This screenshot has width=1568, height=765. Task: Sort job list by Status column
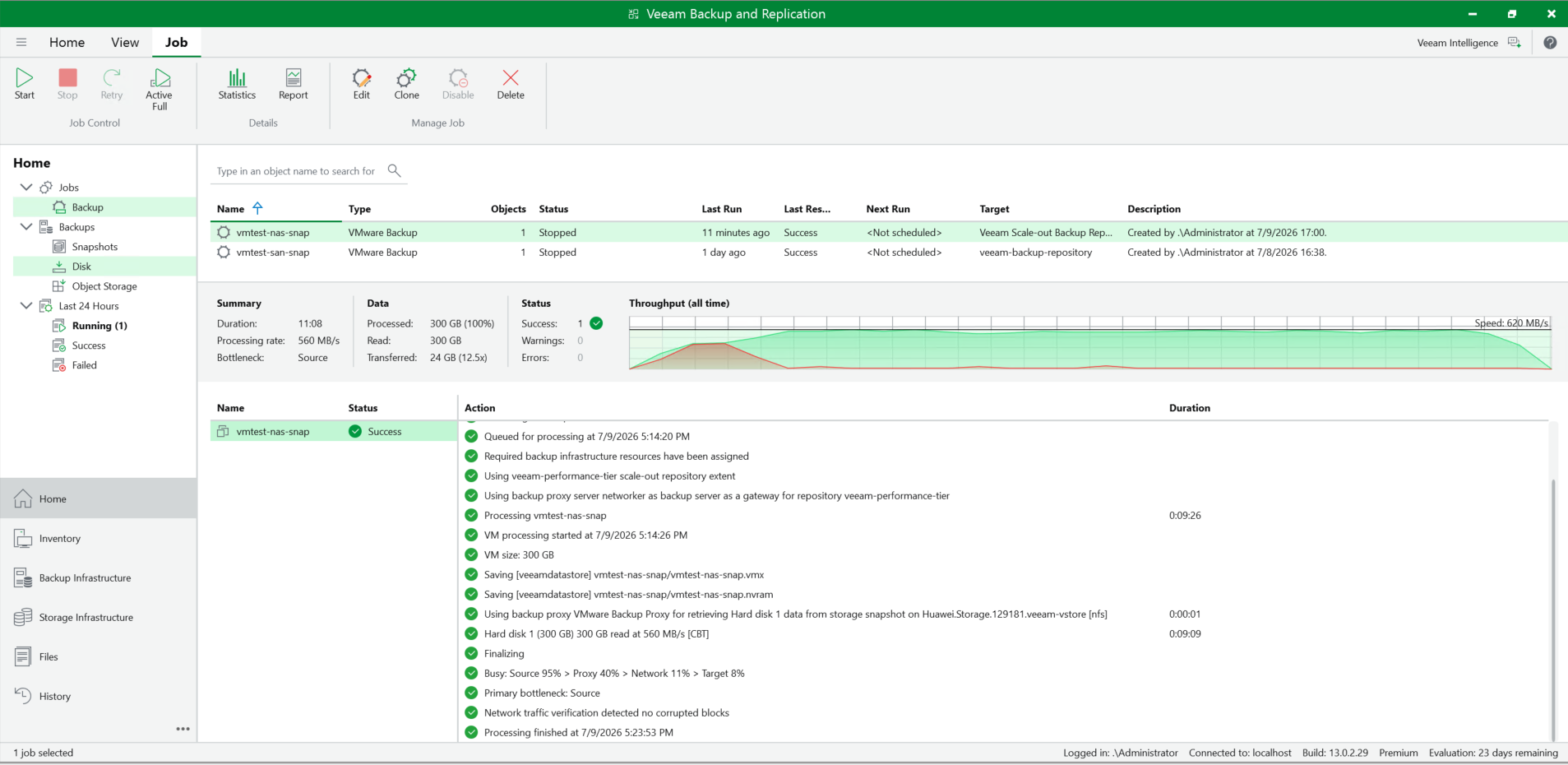pos(553,209)
